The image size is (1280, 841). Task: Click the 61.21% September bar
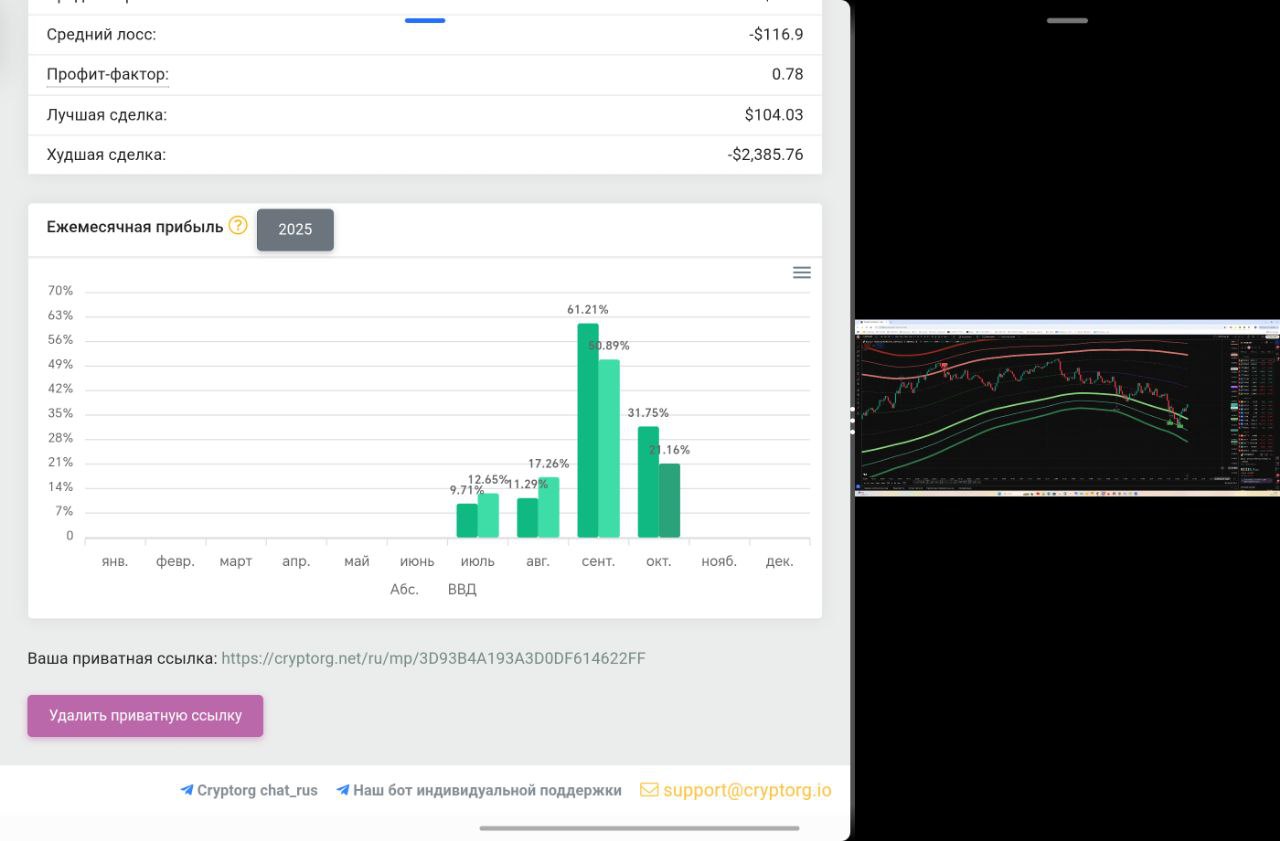pos(588,430)
